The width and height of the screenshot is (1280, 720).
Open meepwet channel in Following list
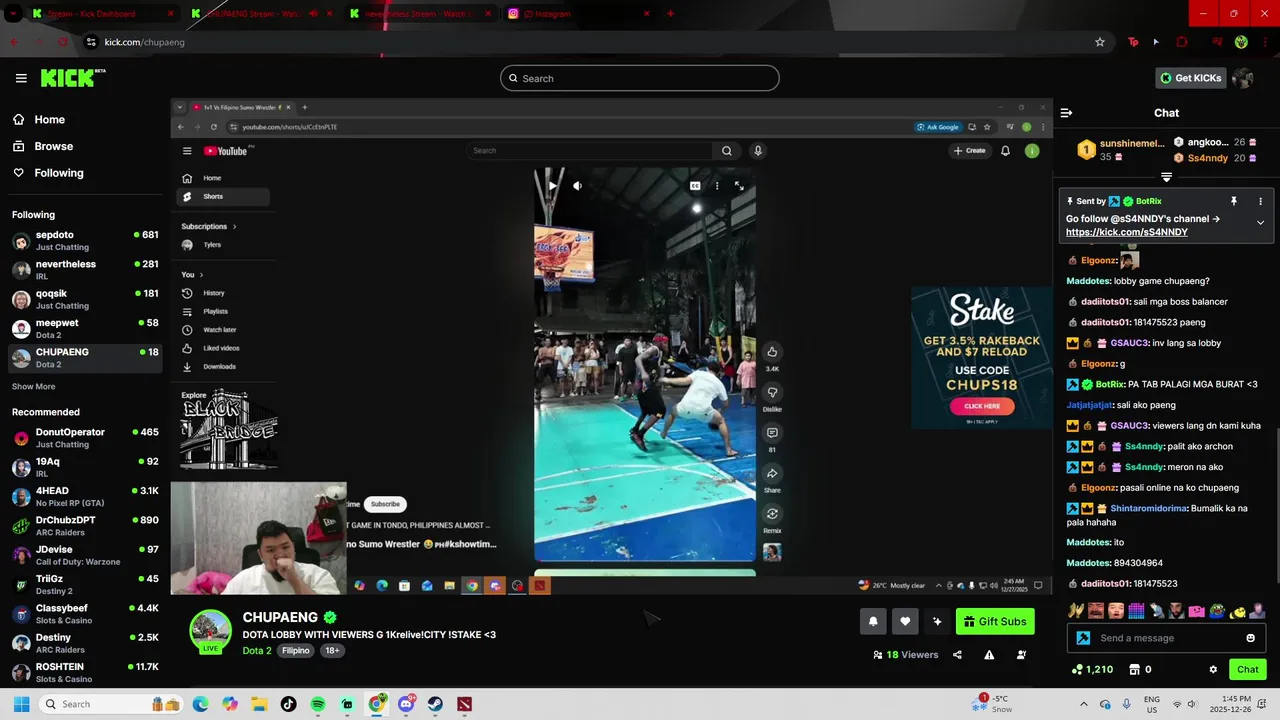pos(85,328)
